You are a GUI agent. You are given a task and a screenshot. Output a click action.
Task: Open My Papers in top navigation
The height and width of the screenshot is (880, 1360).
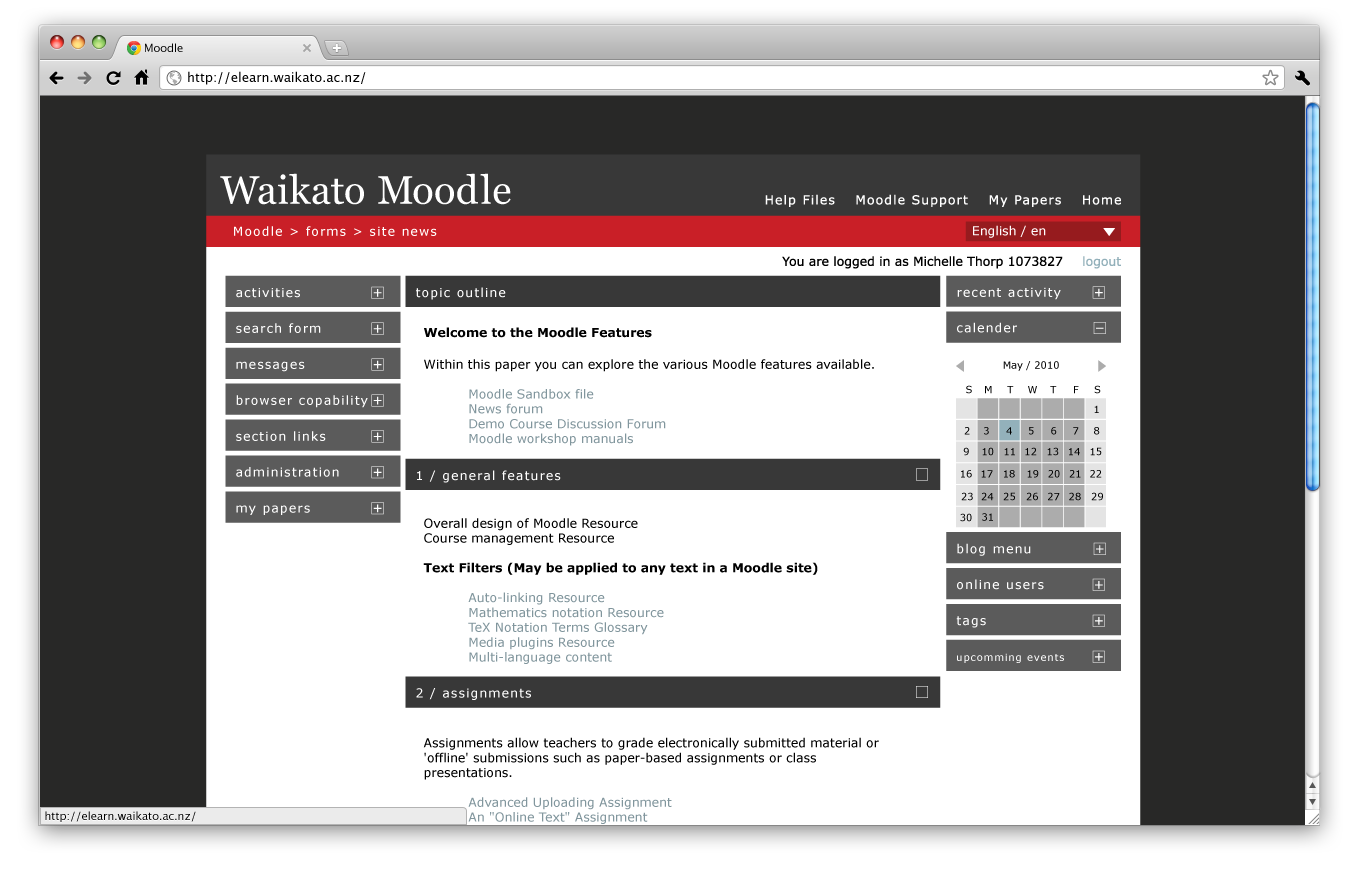[x=1025, y=200]
